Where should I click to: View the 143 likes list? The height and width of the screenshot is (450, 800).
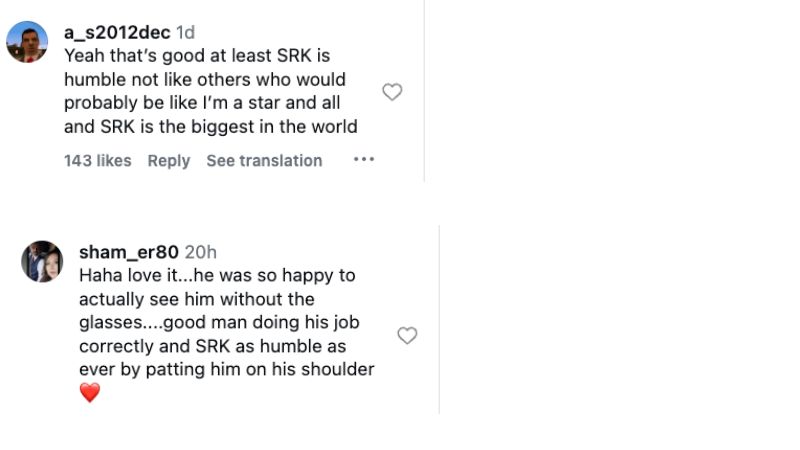(x=97, y=160)
